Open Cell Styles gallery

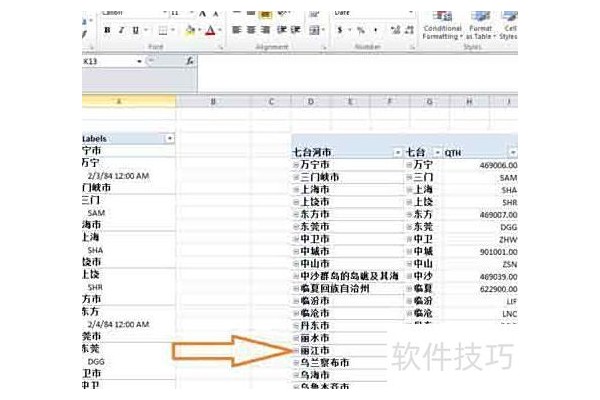509,26
